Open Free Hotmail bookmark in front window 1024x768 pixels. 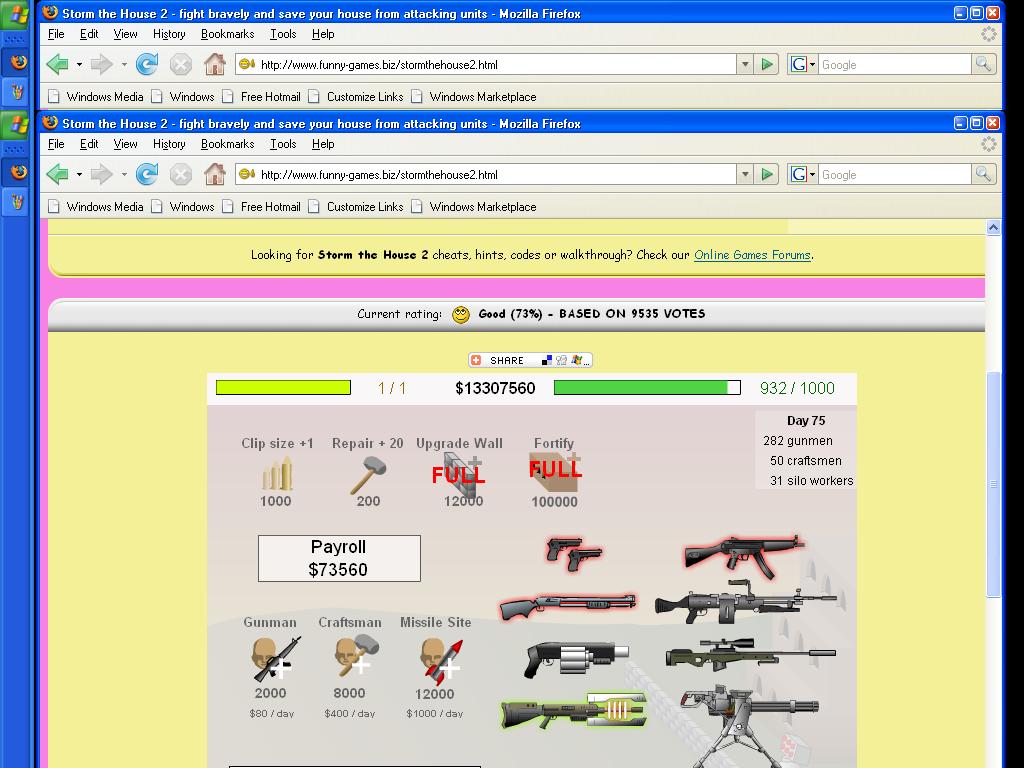[263, 206]
